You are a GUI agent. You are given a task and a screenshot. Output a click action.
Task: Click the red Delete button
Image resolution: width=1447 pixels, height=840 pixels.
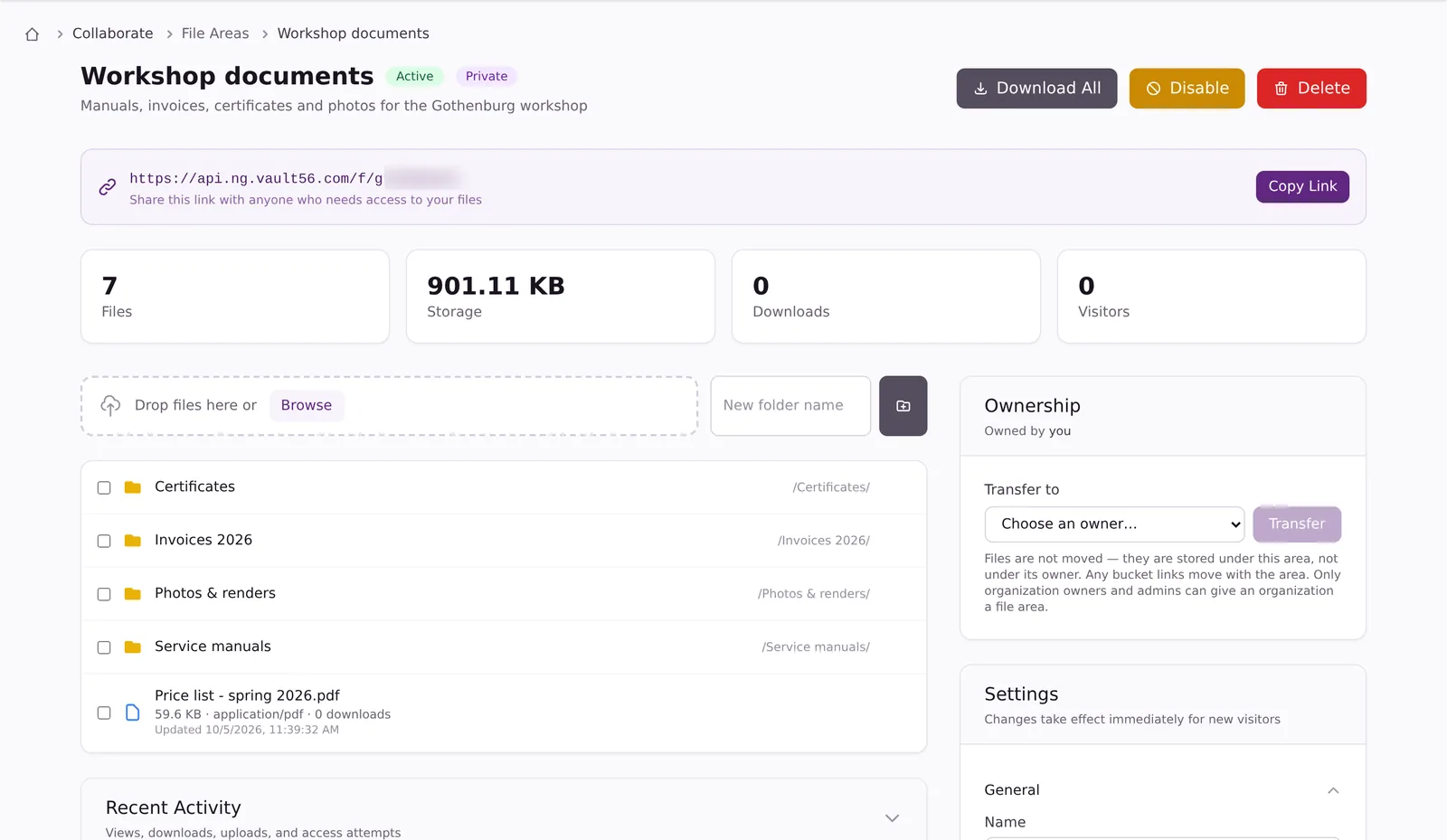tap(1311, 89)
